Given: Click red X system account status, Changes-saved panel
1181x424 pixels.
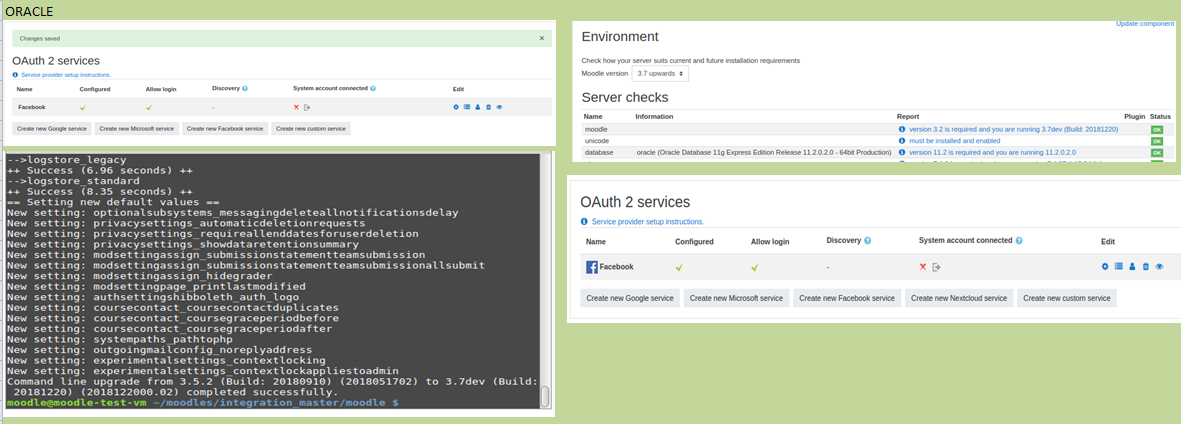Looking at the screenshot, I should (x=297, y=107).
